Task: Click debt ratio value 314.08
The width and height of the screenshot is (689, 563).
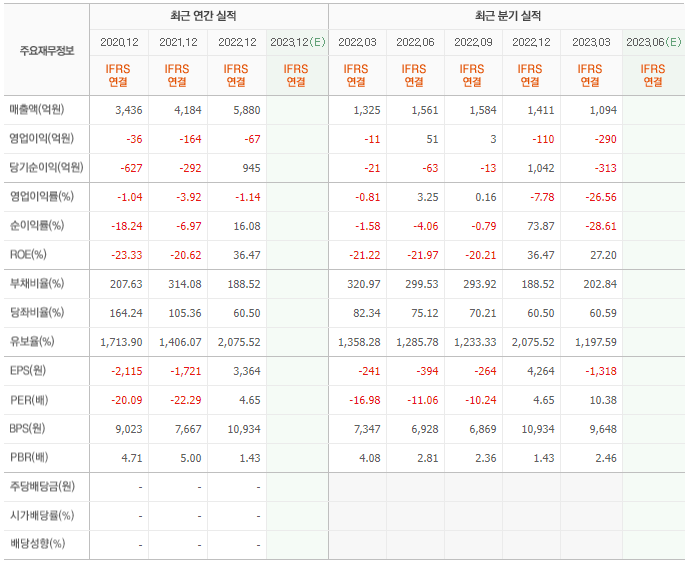Action: pyautogui.click(x=185, y=284)
